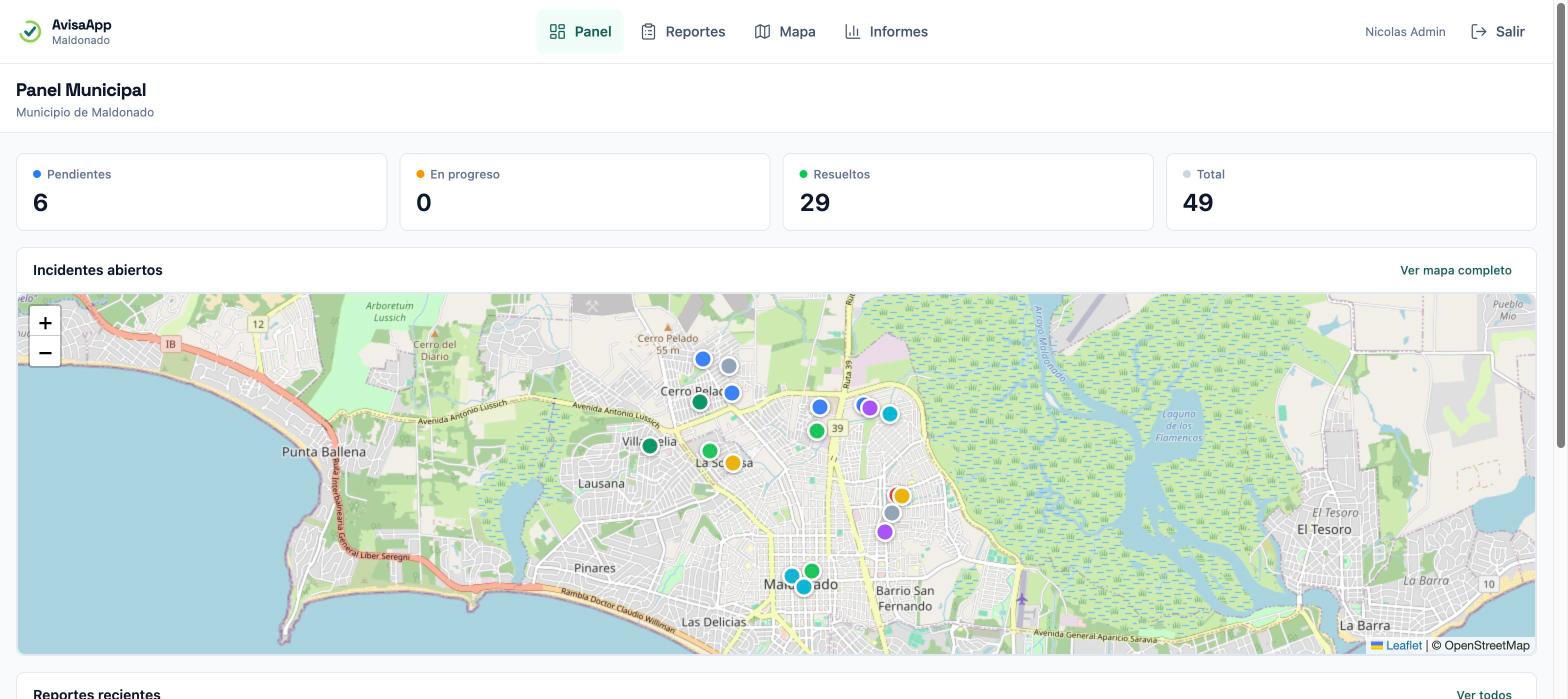This screenshot has width=1568, height=699.
Task: Select the dark green marker on Cerro Pelado label
Action: 700,402
